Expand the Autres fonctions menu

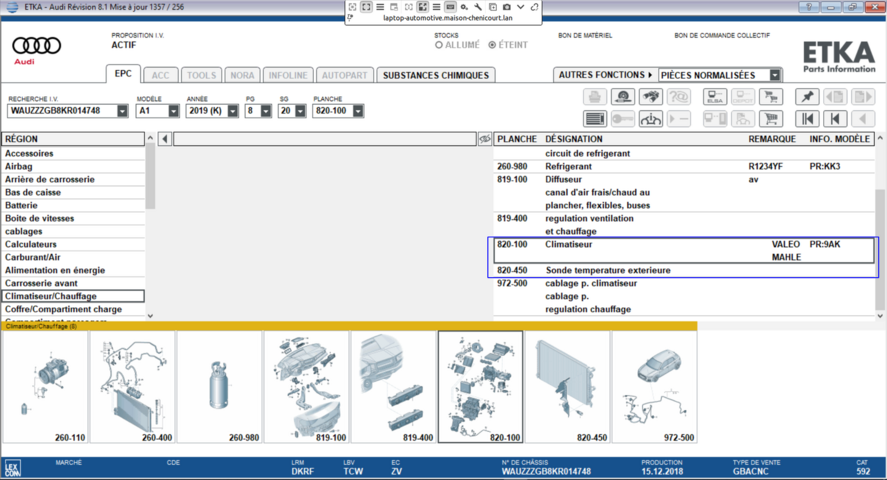pos(605,75)
